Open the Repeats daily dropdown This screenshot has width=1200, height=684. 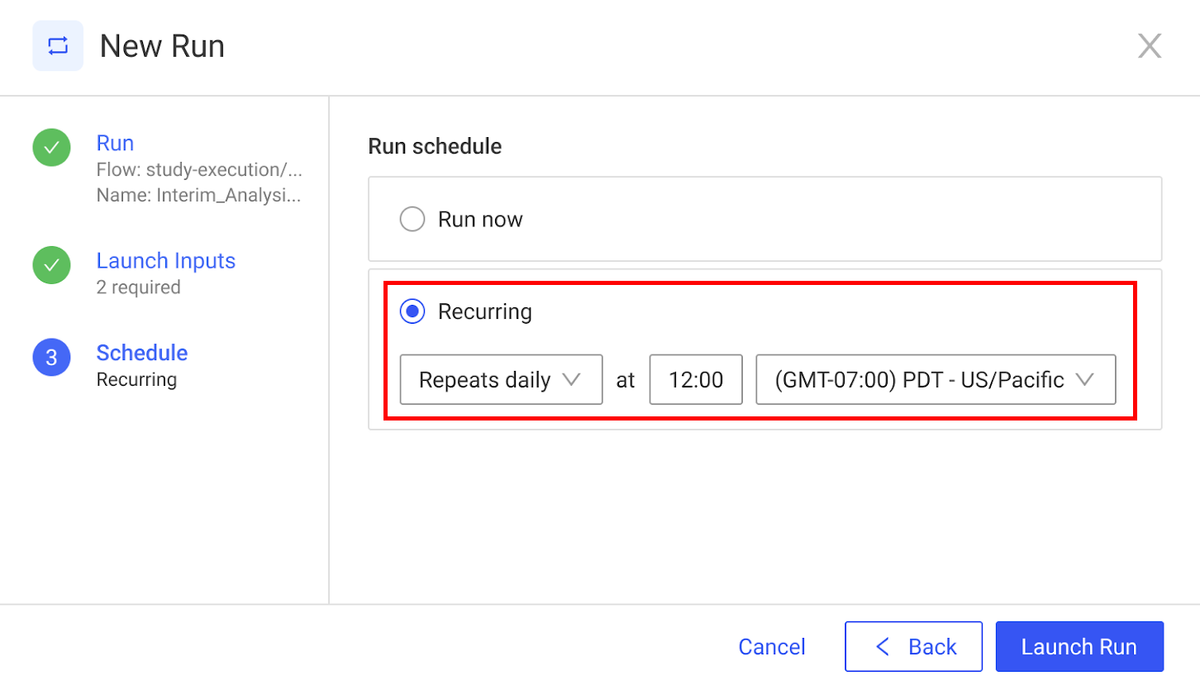point(501,380)
